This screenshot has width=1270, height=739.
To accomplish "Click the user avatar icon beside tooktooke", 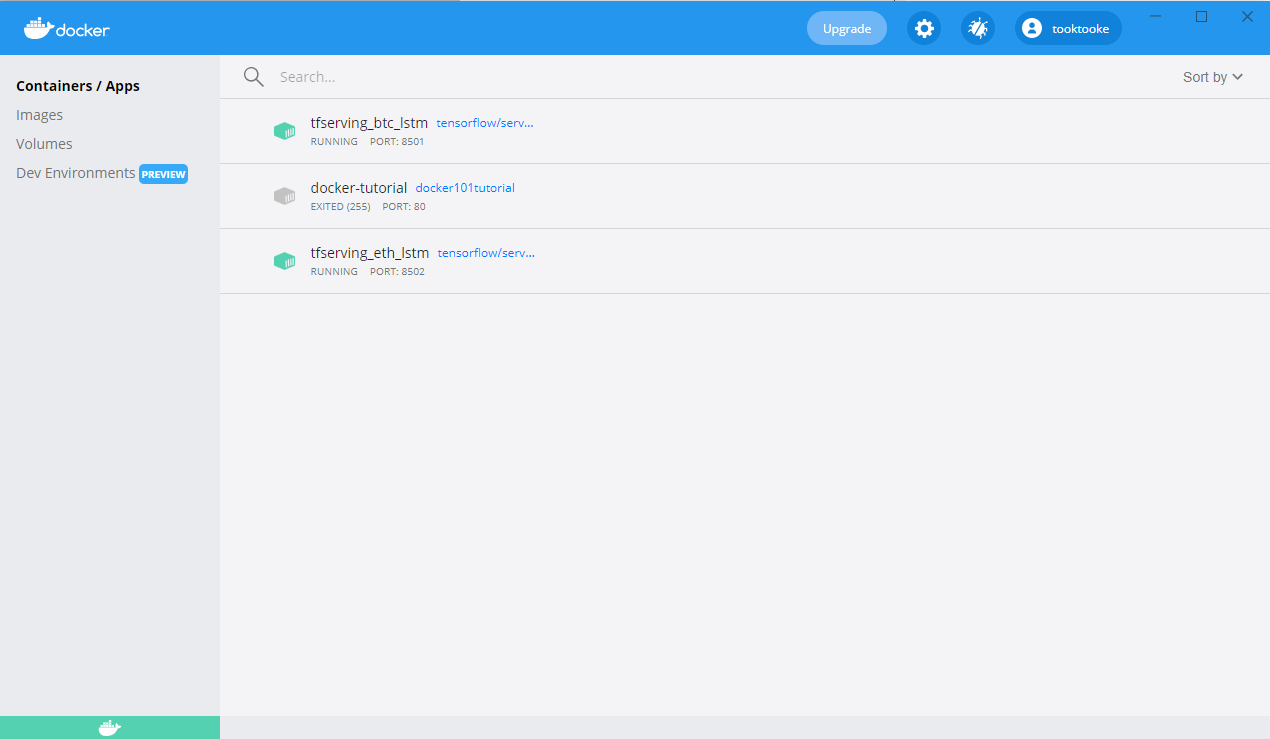I will (x=1032, y=28).
